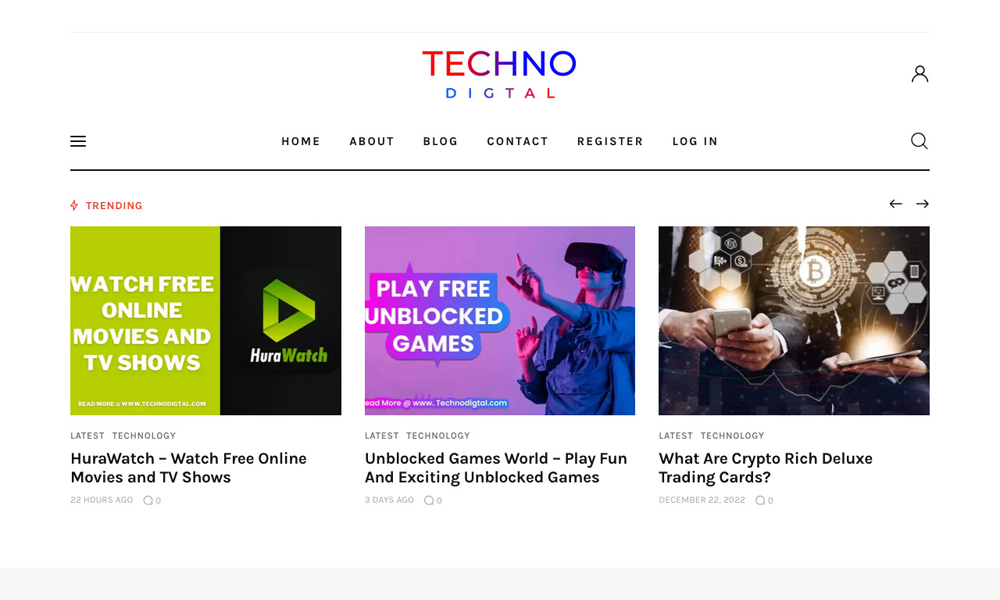Open the About page
Viewport: 1000px width, 600px height.
click(371, 142)
